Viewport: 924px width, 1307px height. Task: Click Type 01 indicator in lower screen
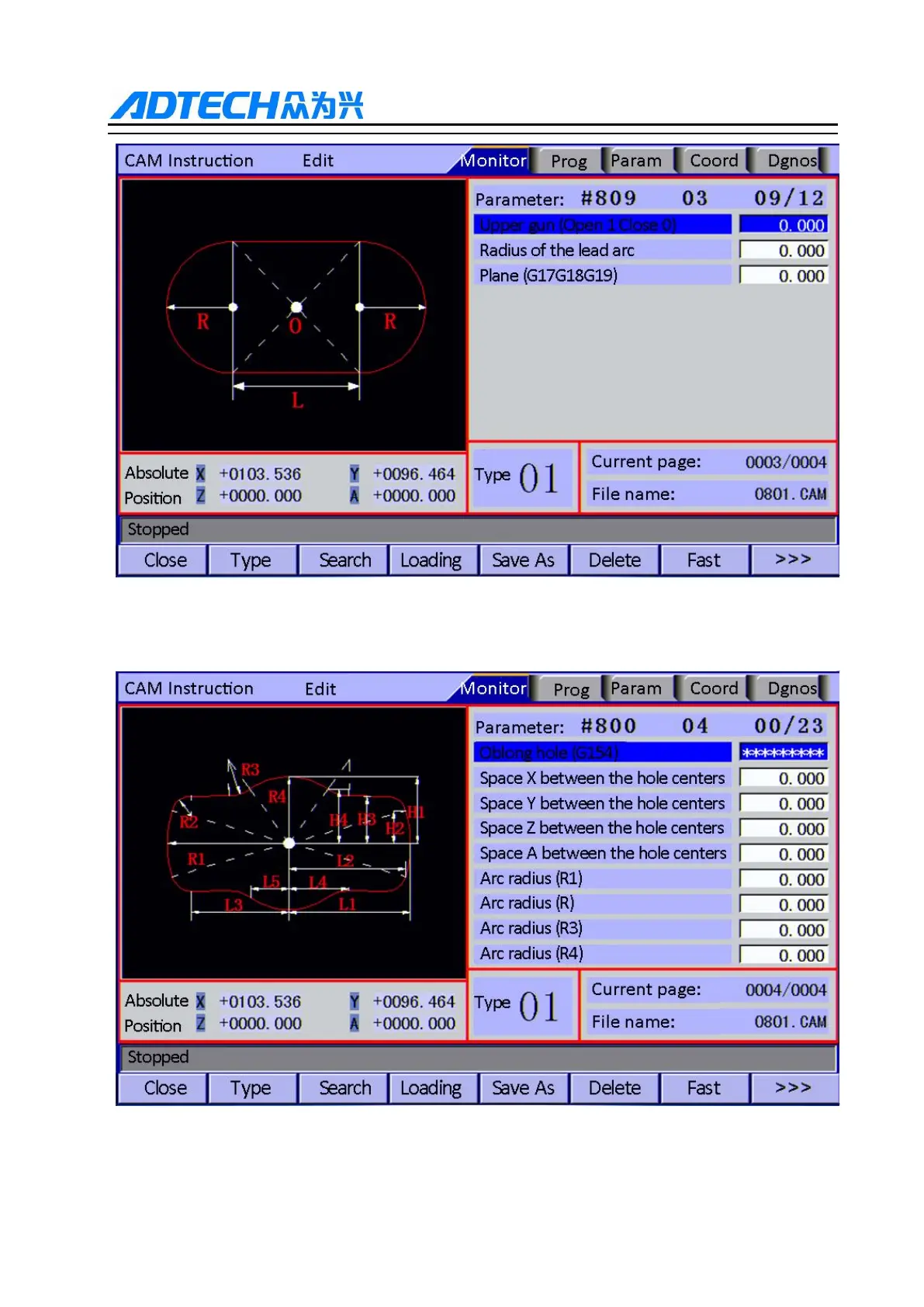pyautogui.click(x=522, y=1005)
